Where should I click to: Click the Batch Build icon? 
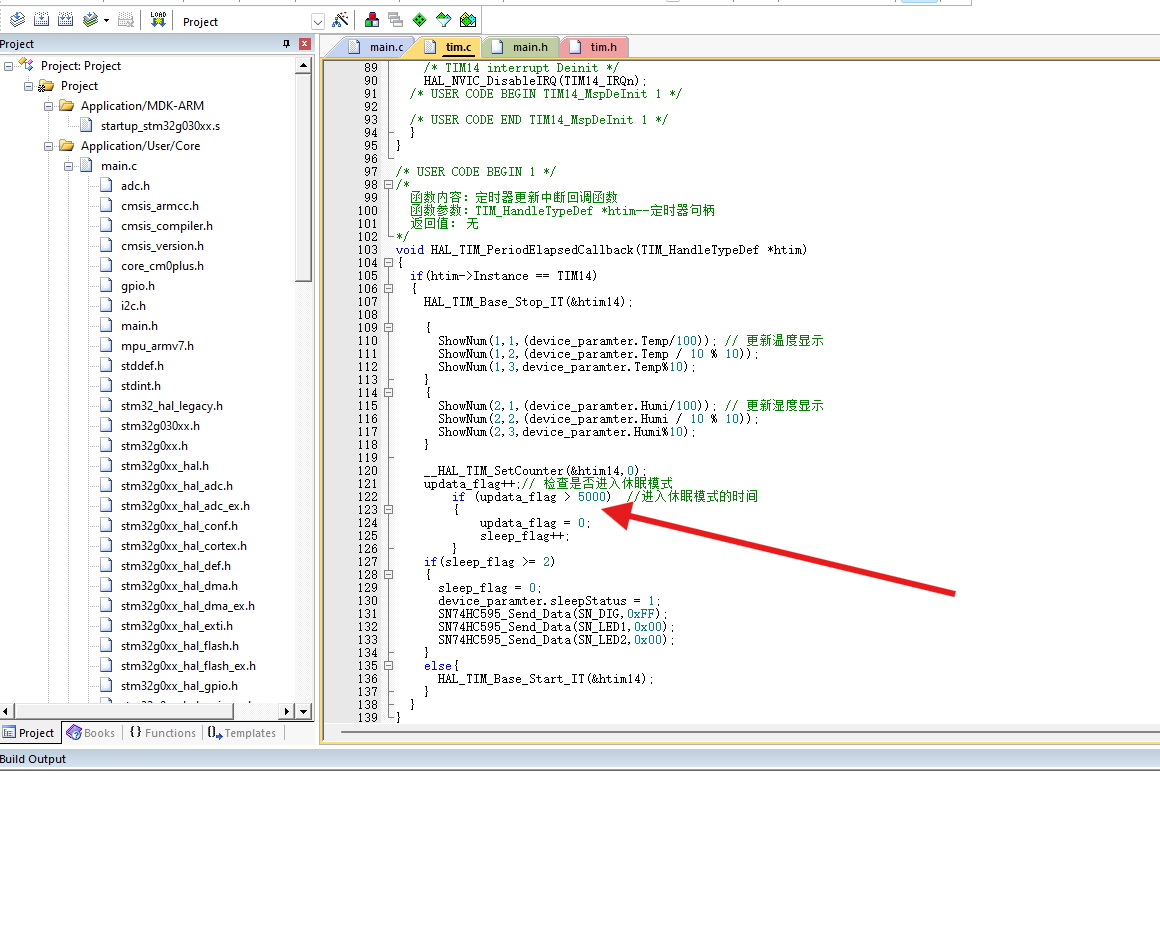[90, 20]
